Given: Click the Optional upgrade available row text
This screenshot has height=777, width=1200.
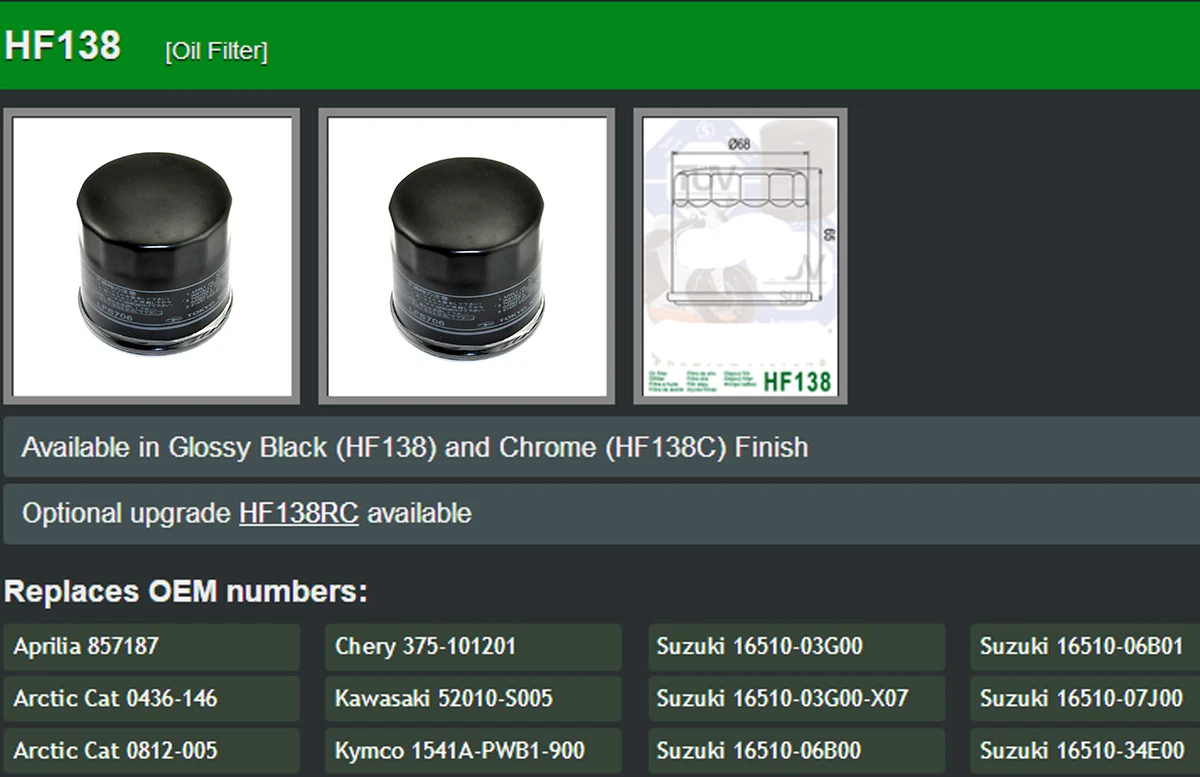Looking at the screenshot, I should click(246, 514).
